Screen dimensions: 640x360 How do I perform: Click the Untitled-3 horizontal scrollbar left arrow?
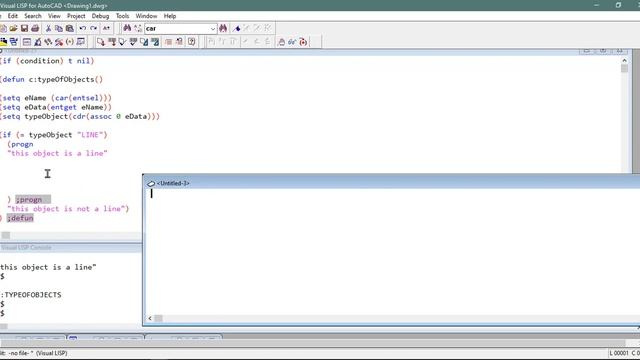(150, 318)
